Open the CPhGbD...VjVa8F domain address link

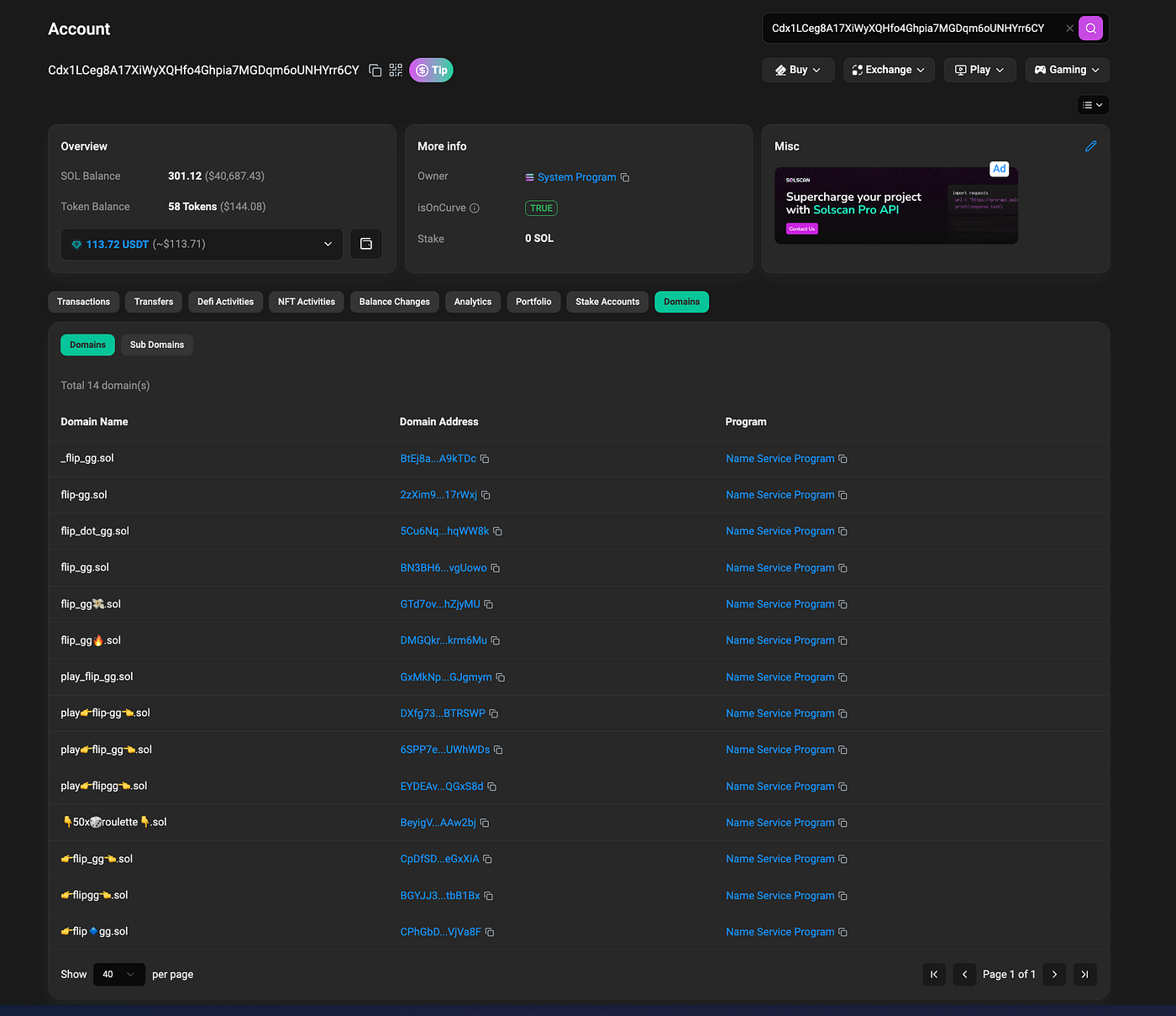(x=440, y=932)
